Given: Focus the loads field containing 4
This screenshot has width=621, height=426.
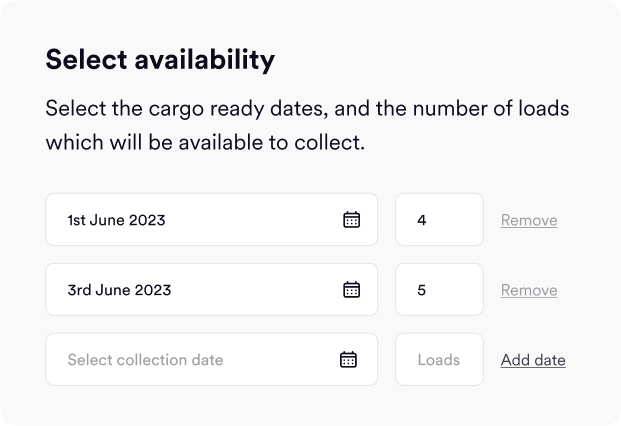Looking at the screenshot, I should 439,220.
